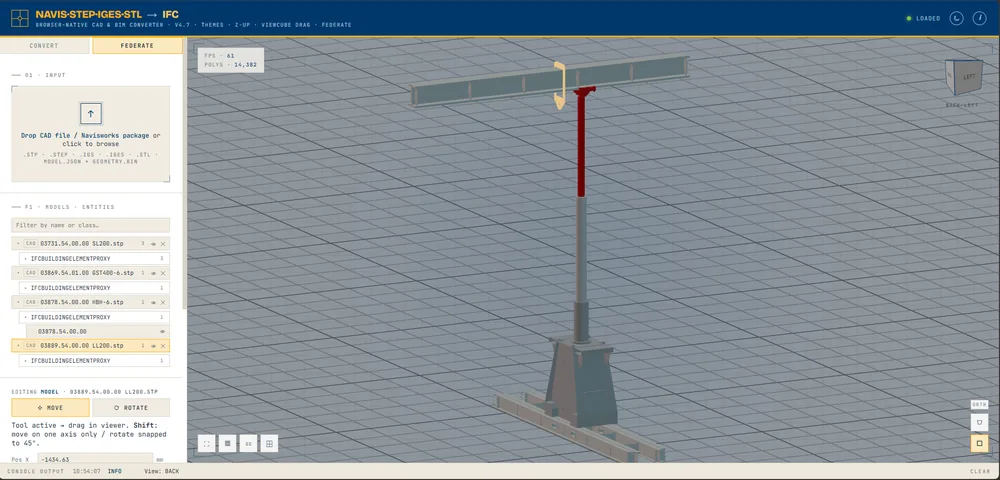
Task: Select the 03878.54.00.00 HBH-6.stp model name
Action: pos(82,302)
